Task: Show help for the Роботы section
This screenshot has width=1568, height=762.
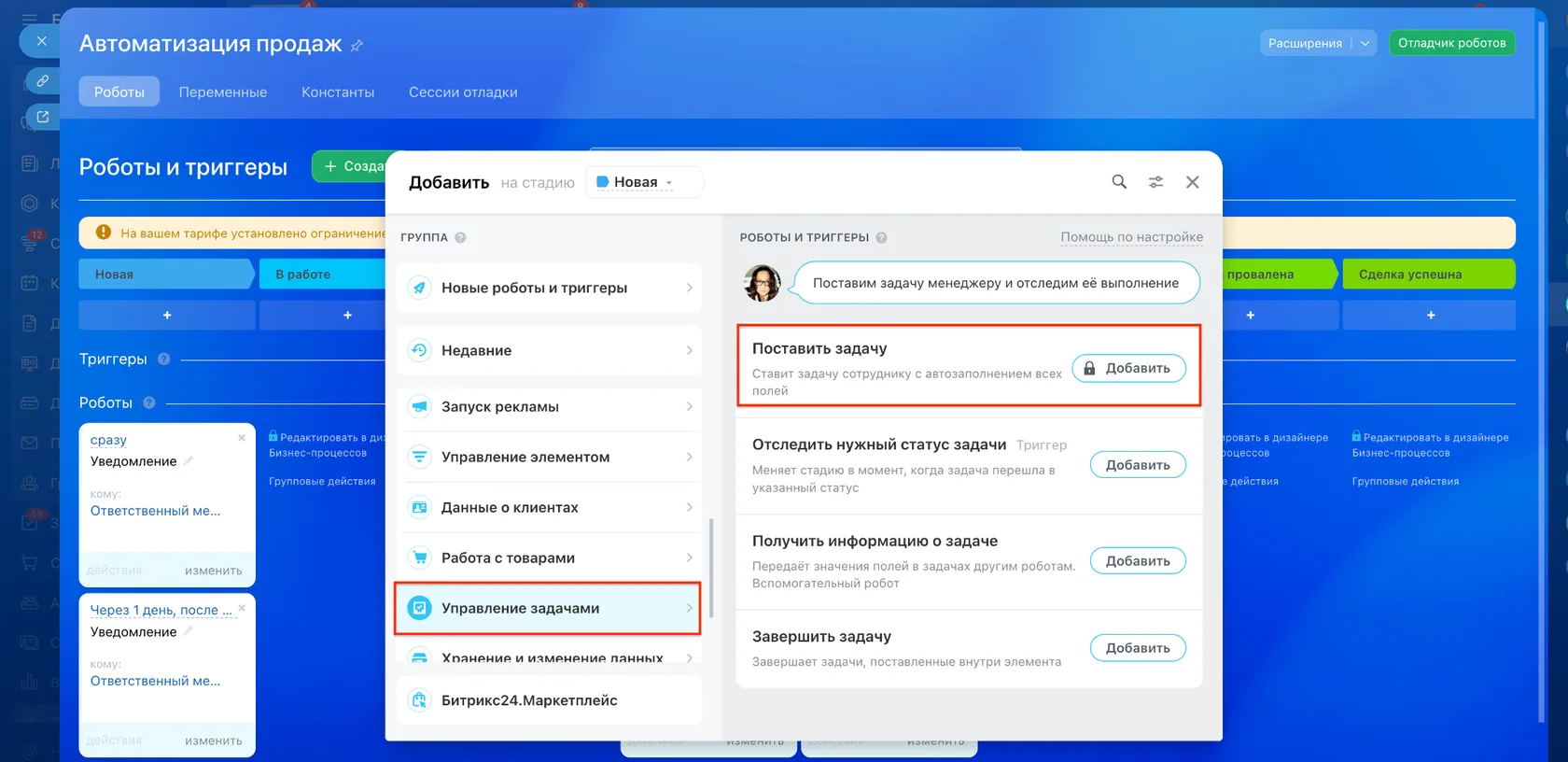Action: (148, 402)
